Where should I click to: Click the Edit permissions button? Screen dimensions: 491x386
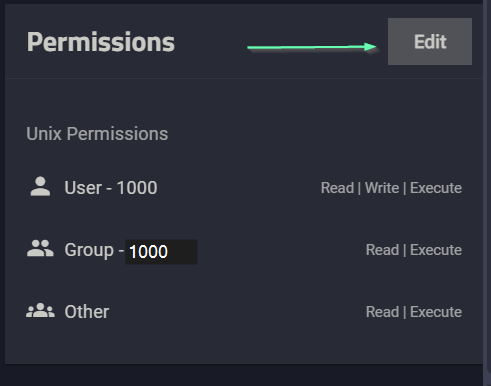[x=430, y=42]
